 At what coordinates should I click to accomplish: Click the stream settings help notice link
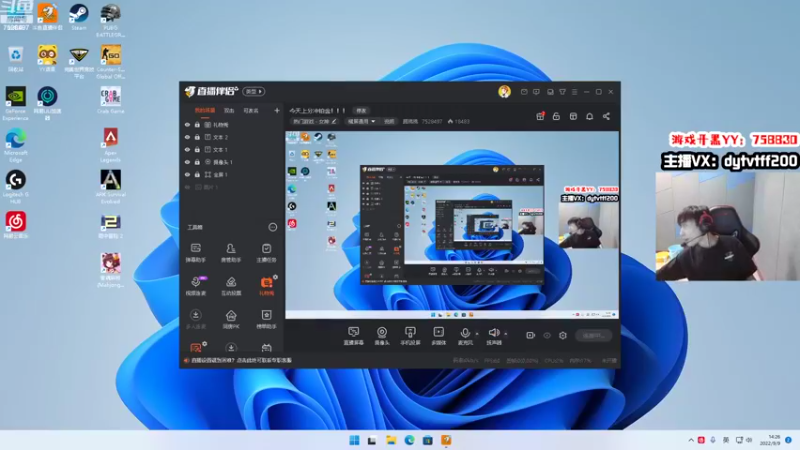coord(242,360)
